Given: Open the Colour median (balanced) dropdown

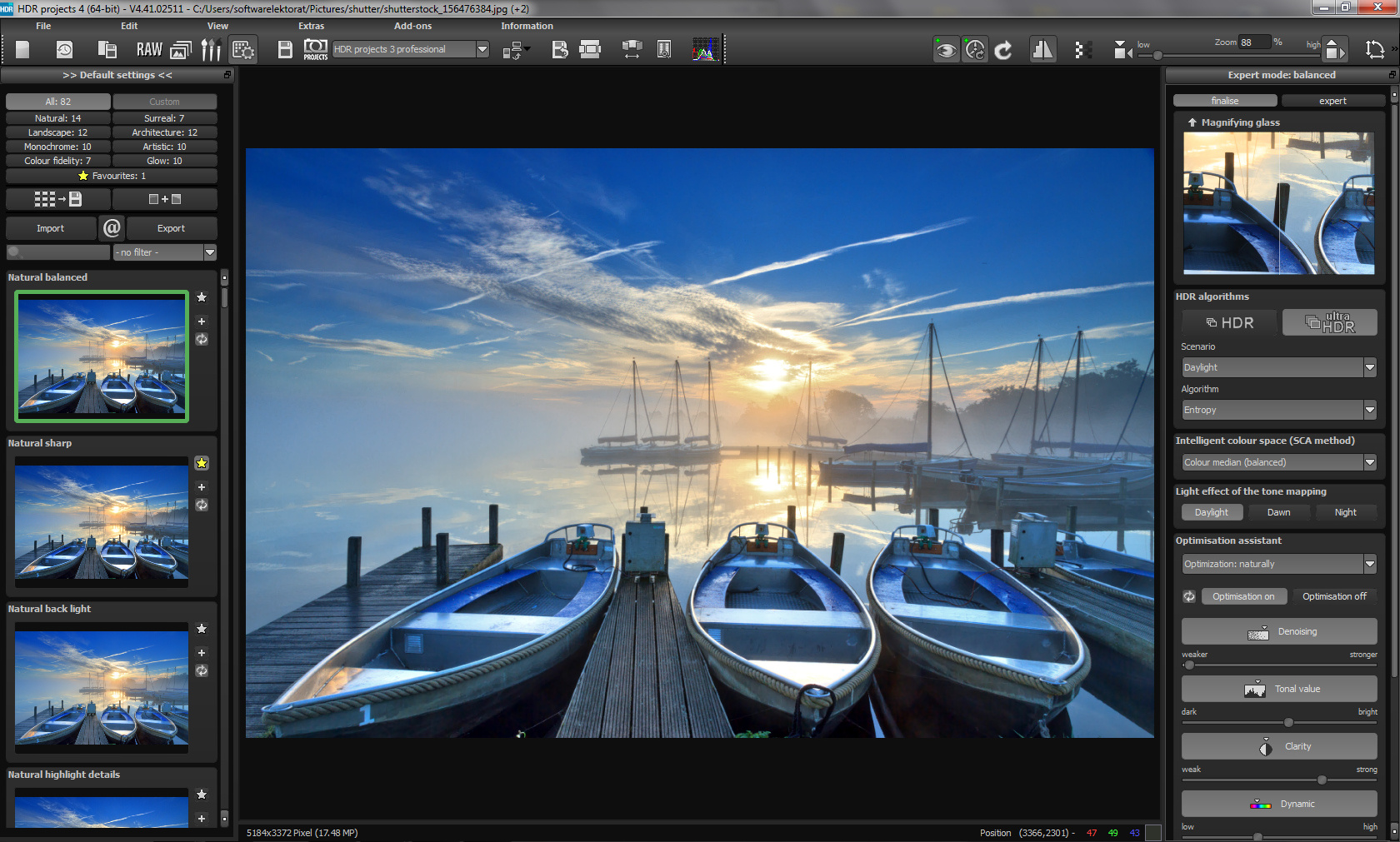Looking at the screenshot, I should pyautogui.click(x=1279, y=462).
